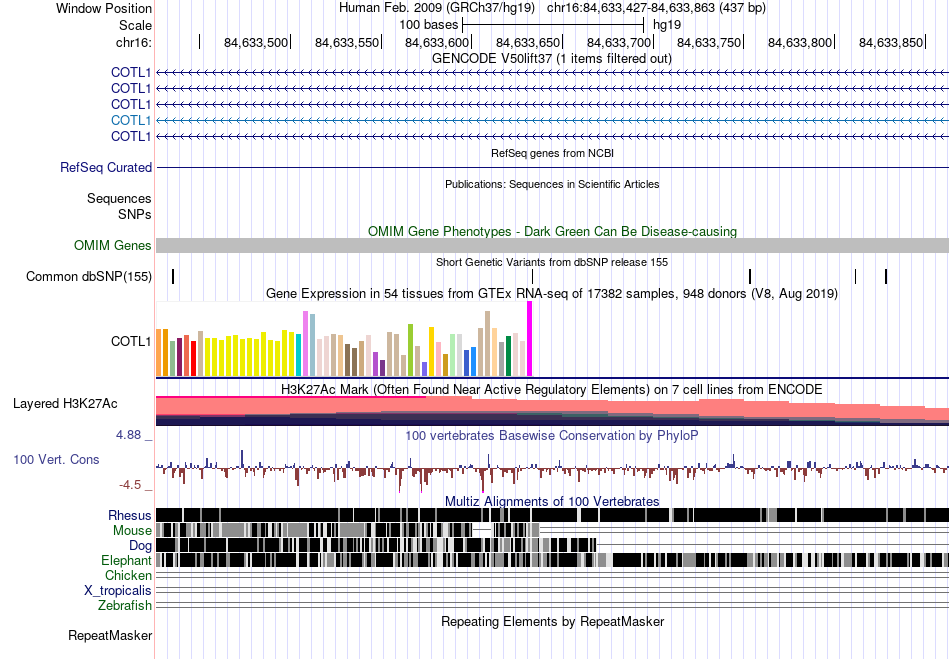Image resolution: width=950 pixels, height=659 pixels.
Task: Select the Mouse alignment row label
Action: pyautogui.click(x=132, y=531)
